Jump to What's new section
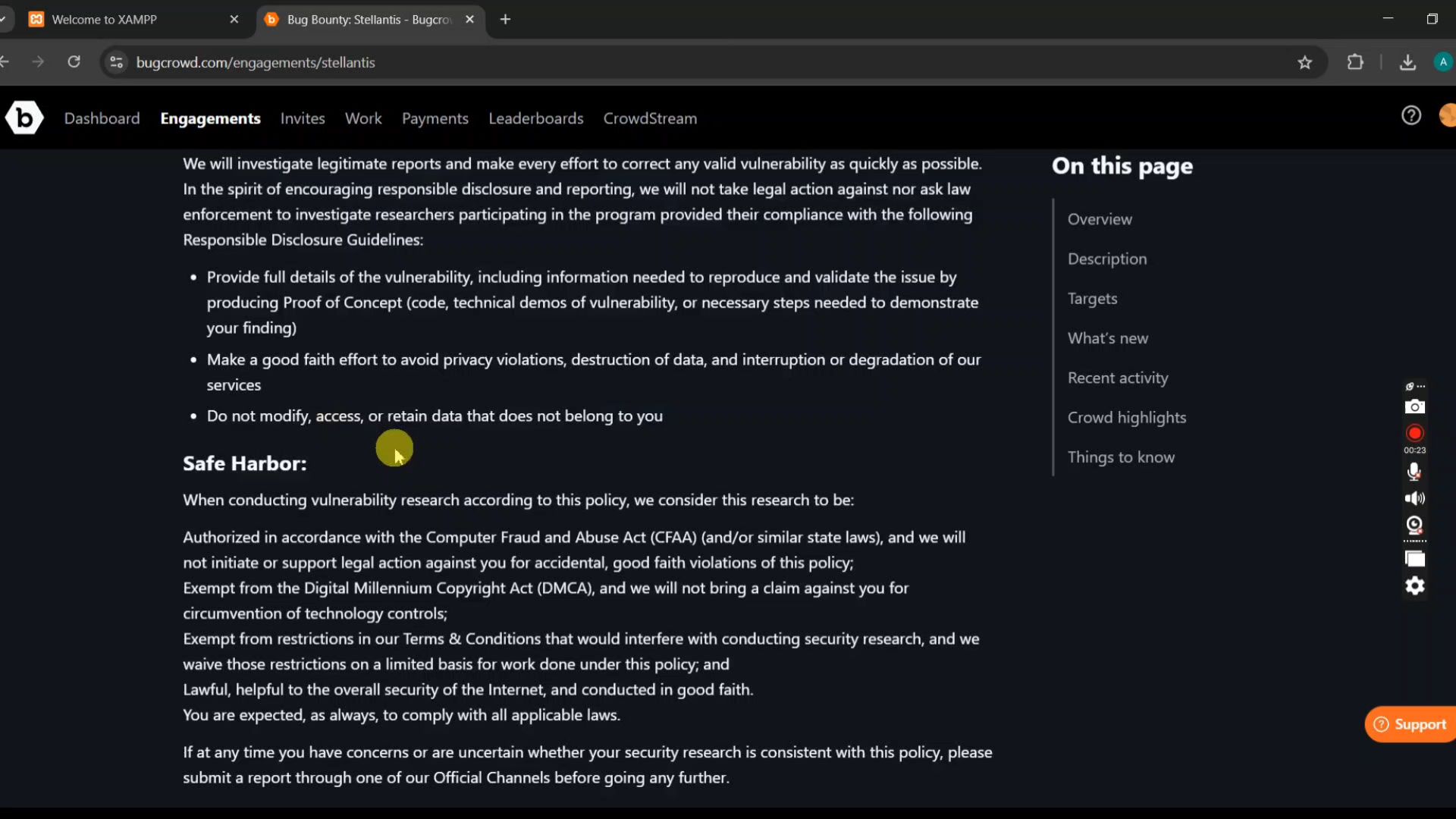Screen dimensions: 1456x819 (x=1108, y=338)
